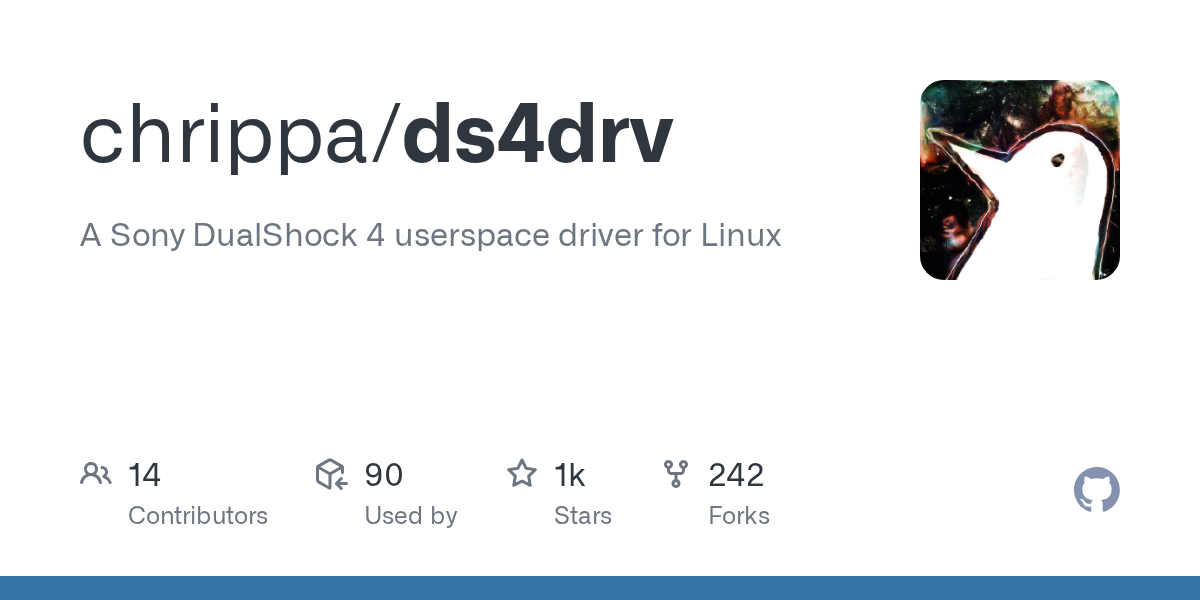Click the Stars star icon
The width and height of the screenshot is (1200, 600).
(522, 474)
